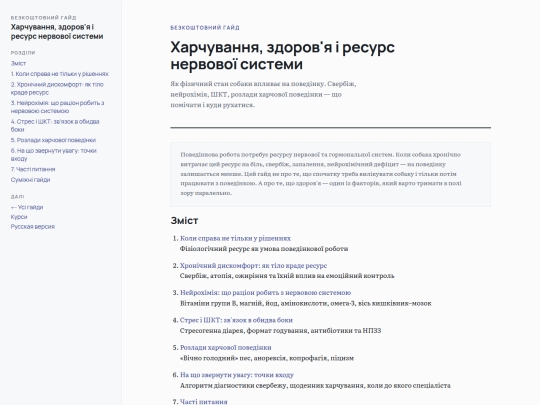Viewport: 540px width, 405px height.
Task: Click the text Стресогенна діарея, формат годування
Action: [x=280, y=331]
